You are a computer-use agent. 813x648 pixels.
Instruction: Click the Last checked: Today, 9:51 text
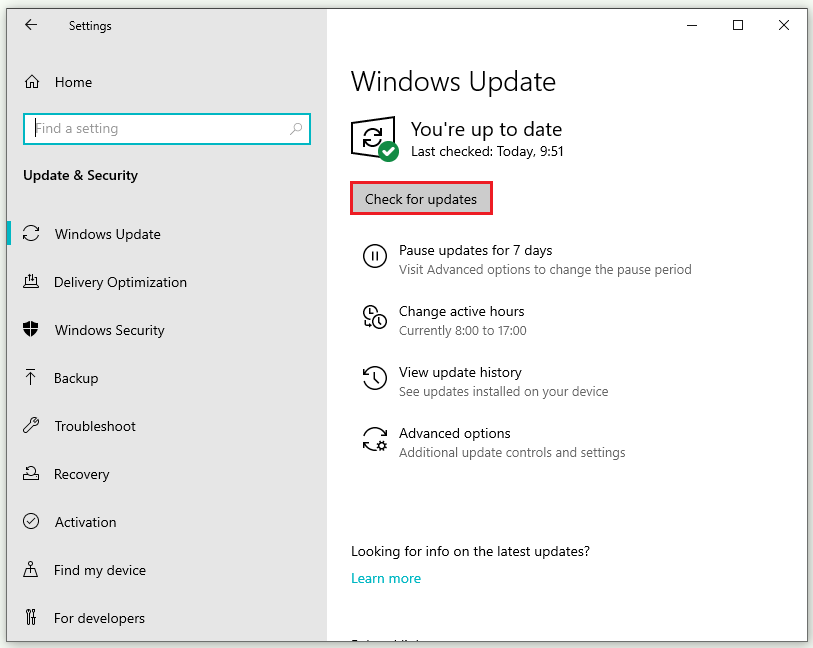coord(487,151)
